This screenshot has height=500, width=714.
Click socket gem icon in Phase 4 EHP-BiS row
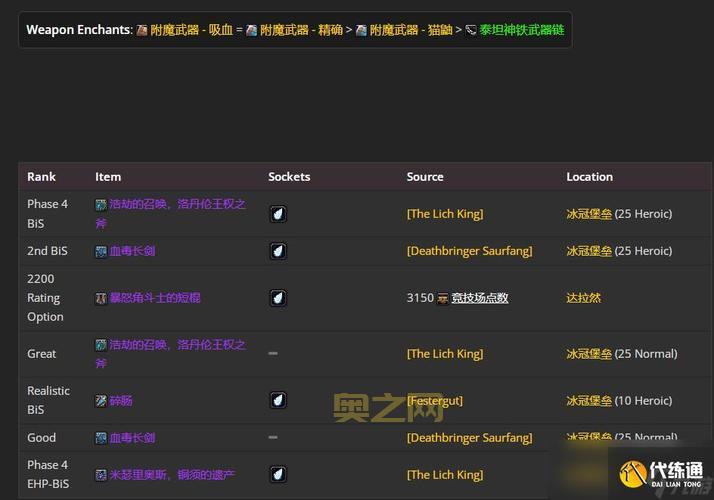[x=278, y=474]
